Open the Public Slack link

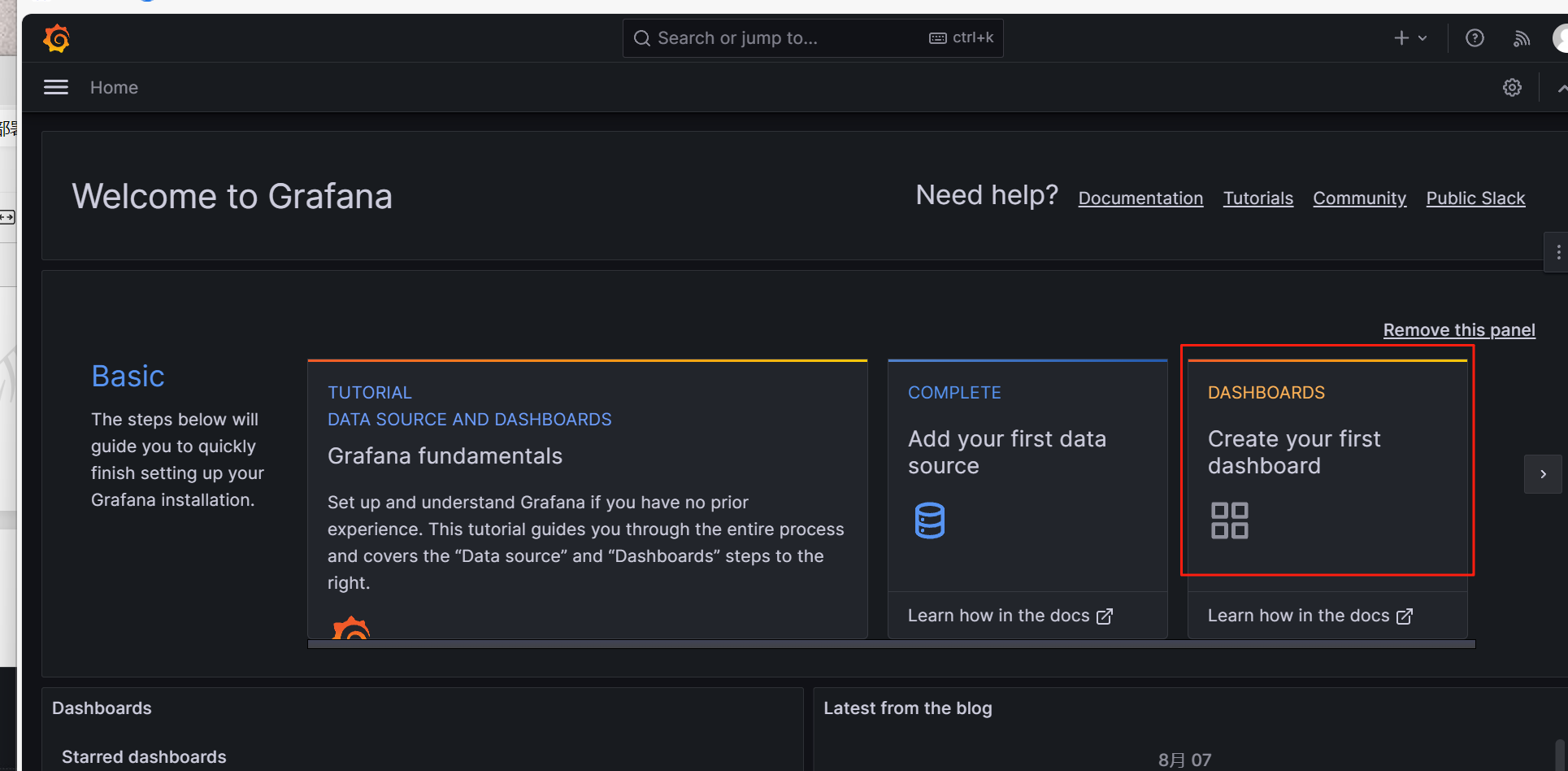coord(1475,198)
